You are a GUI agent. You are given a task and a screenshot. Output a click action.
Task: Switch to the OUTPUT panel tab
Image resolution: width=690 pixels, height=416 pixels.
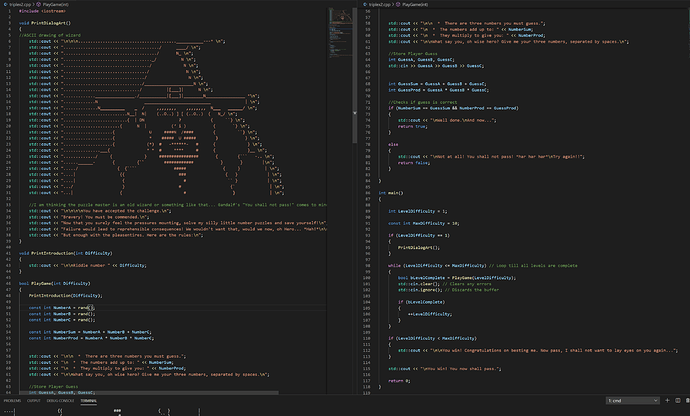[x=33, y=401]
